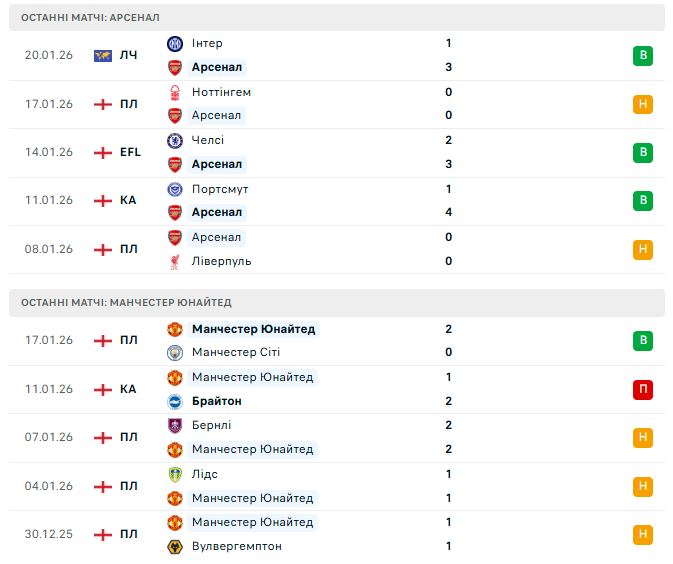Click the orange Н badge for Nottingham match

tap(643, 104)
